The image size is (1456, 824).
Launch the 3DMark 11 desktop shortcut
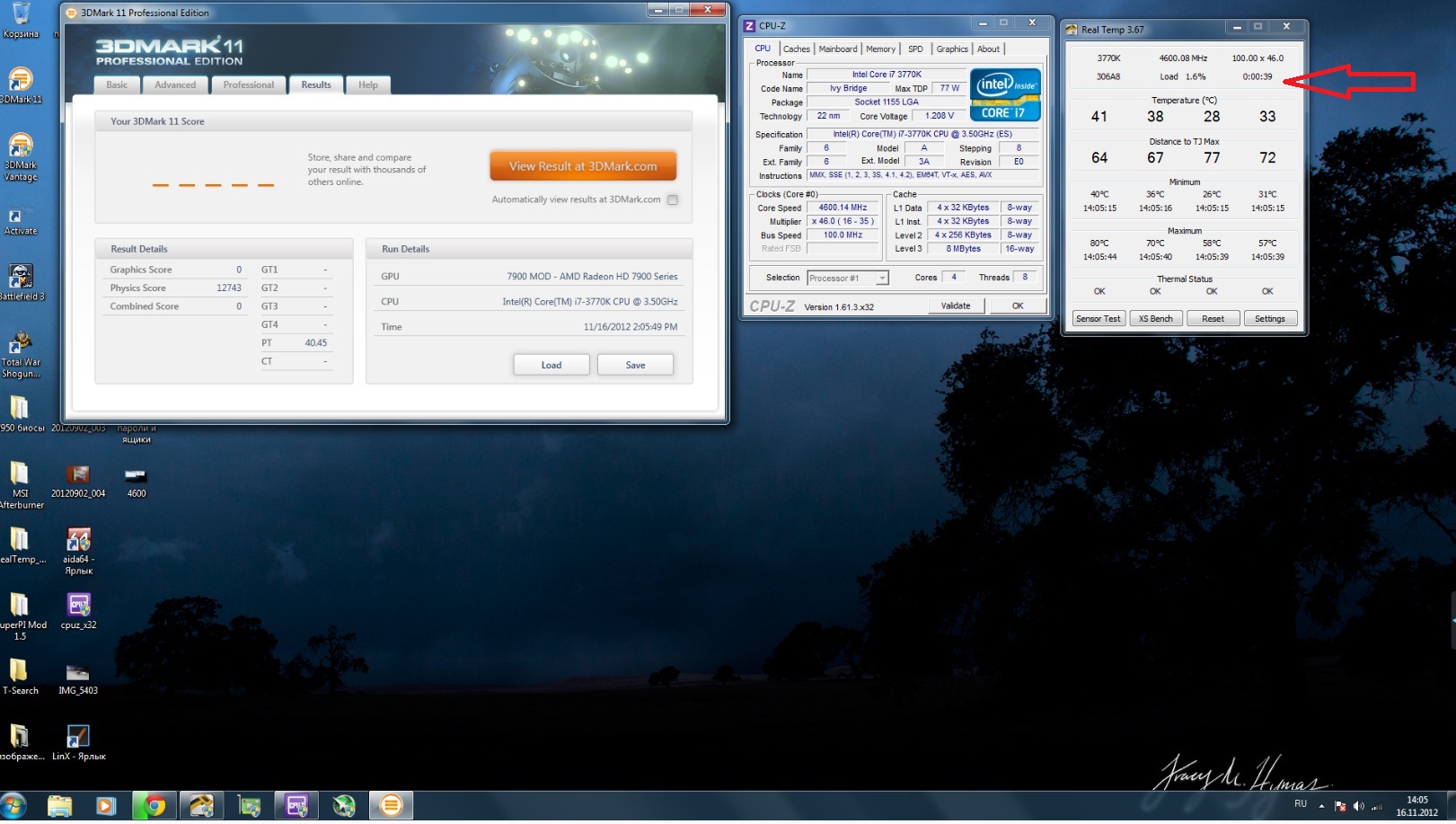pyautogui.click(x=21, y=85)
